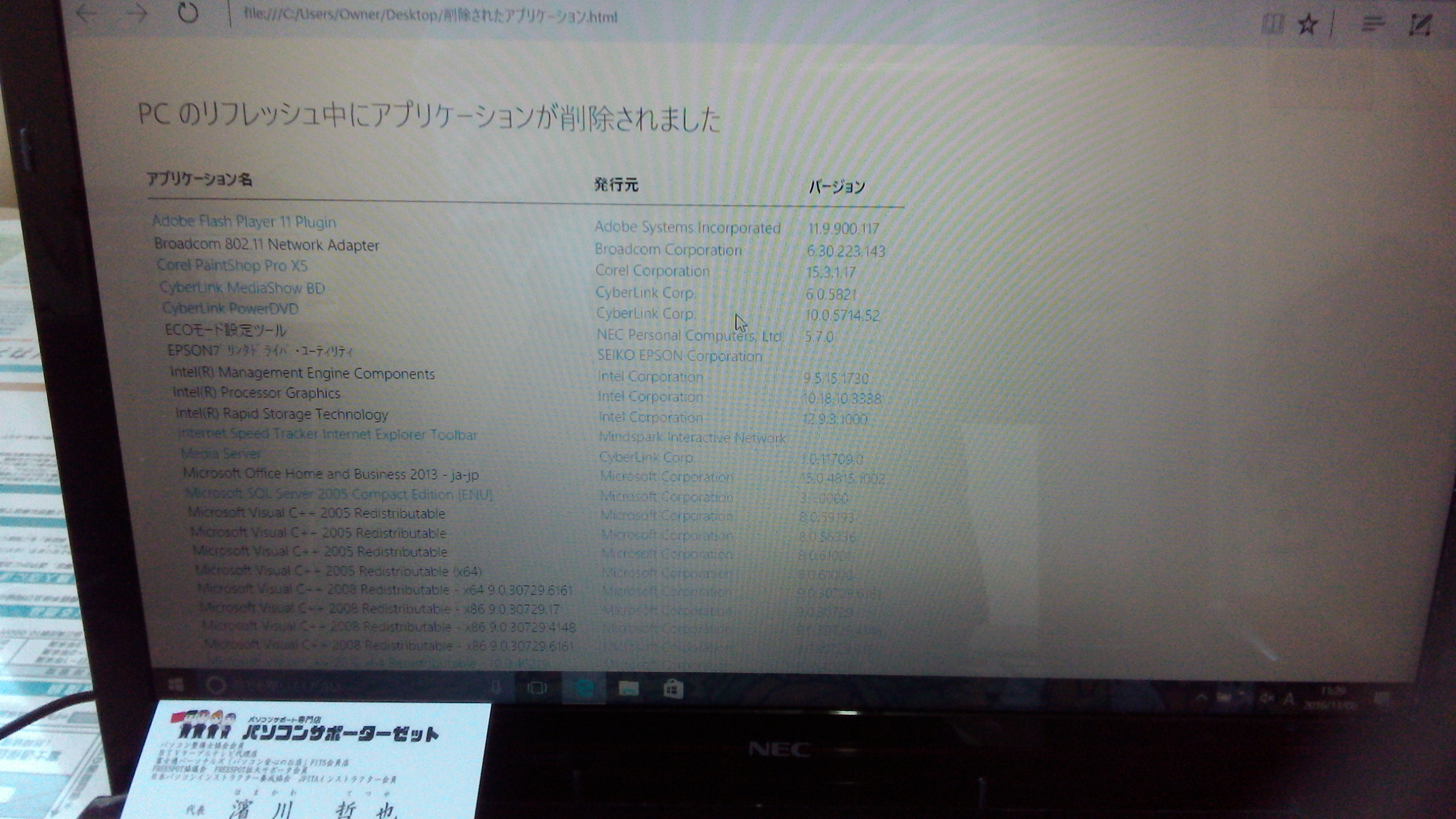Open the Make a Web Note pen icon

click(1420, 25)
